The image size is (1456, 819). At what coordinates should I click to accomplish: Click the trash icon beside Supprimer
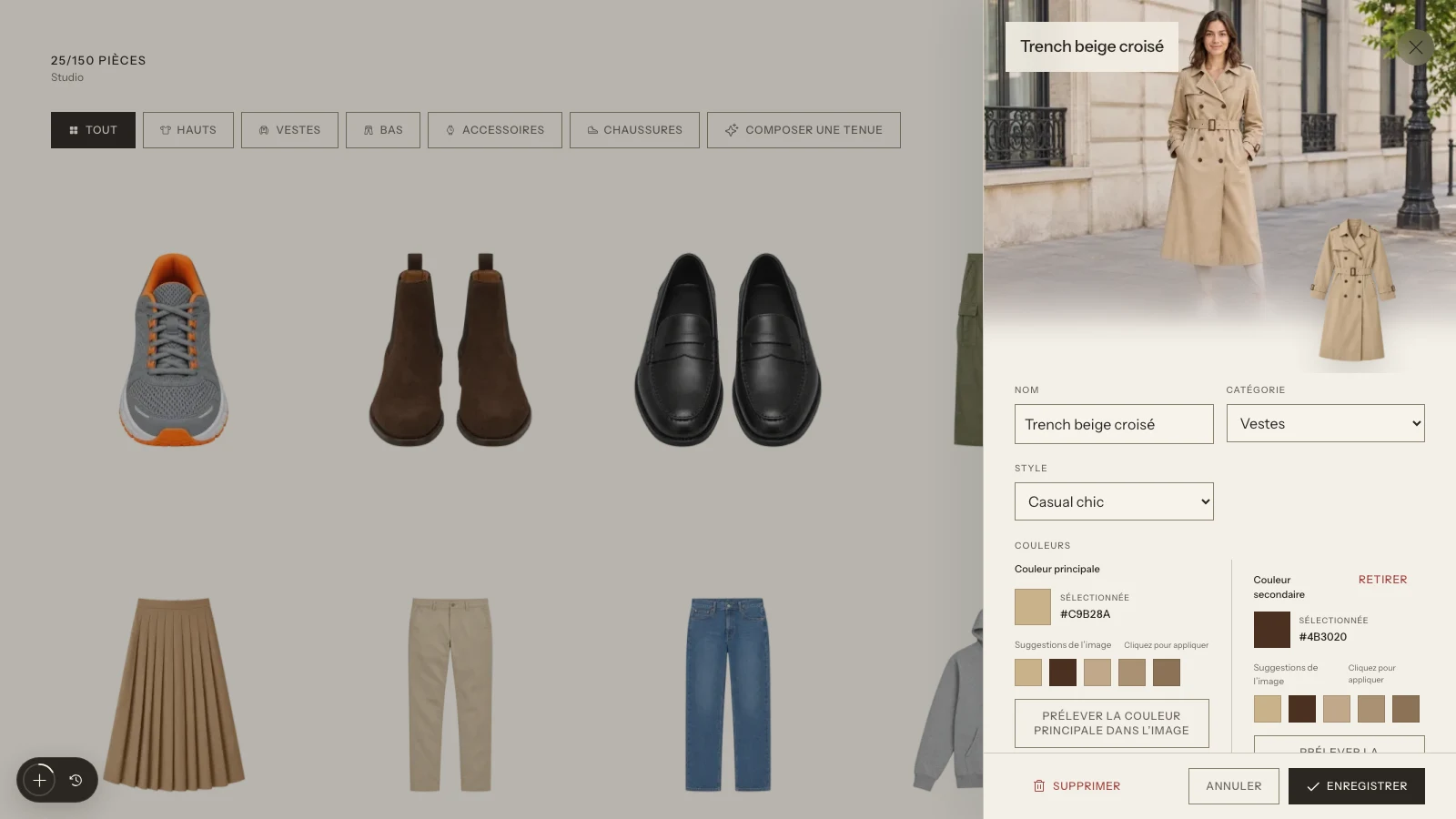[1038, 786]
